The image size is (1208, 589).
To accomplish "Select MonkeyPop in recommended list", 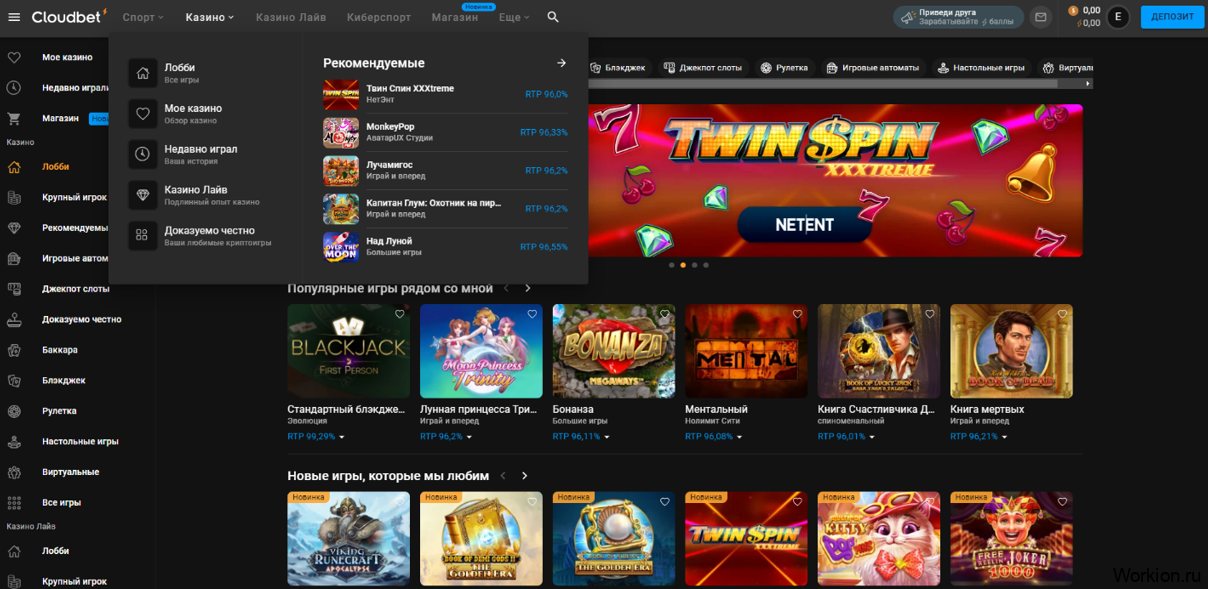I will [445, 132].
